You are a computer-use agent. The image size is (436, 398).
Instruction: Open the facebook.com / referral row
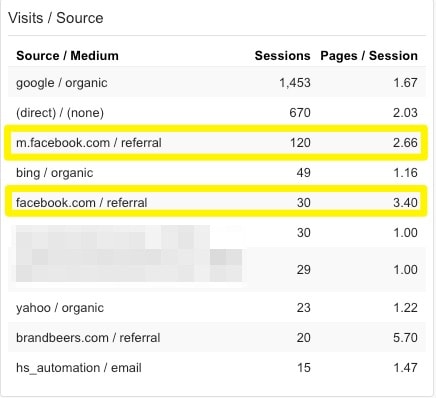(x=217, y=203)
